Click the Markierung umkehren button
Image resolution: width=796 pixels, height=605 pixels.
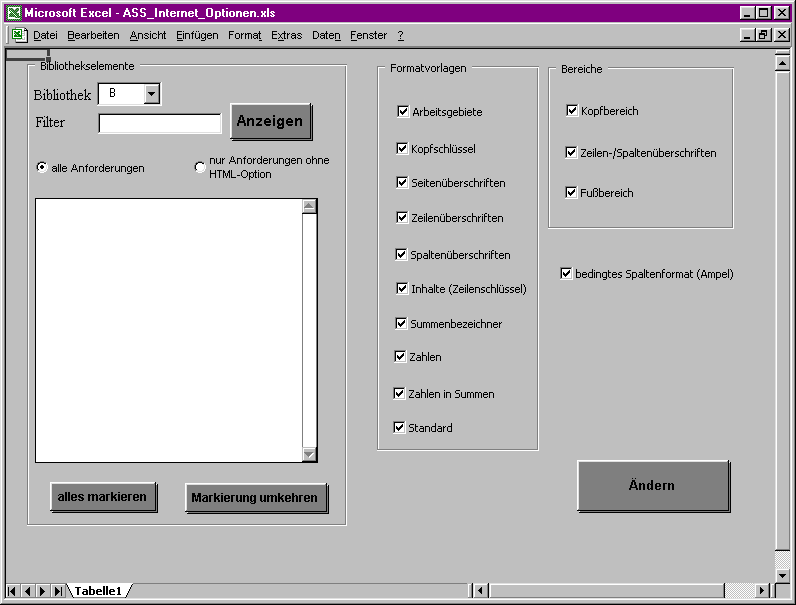coord(256,497)
